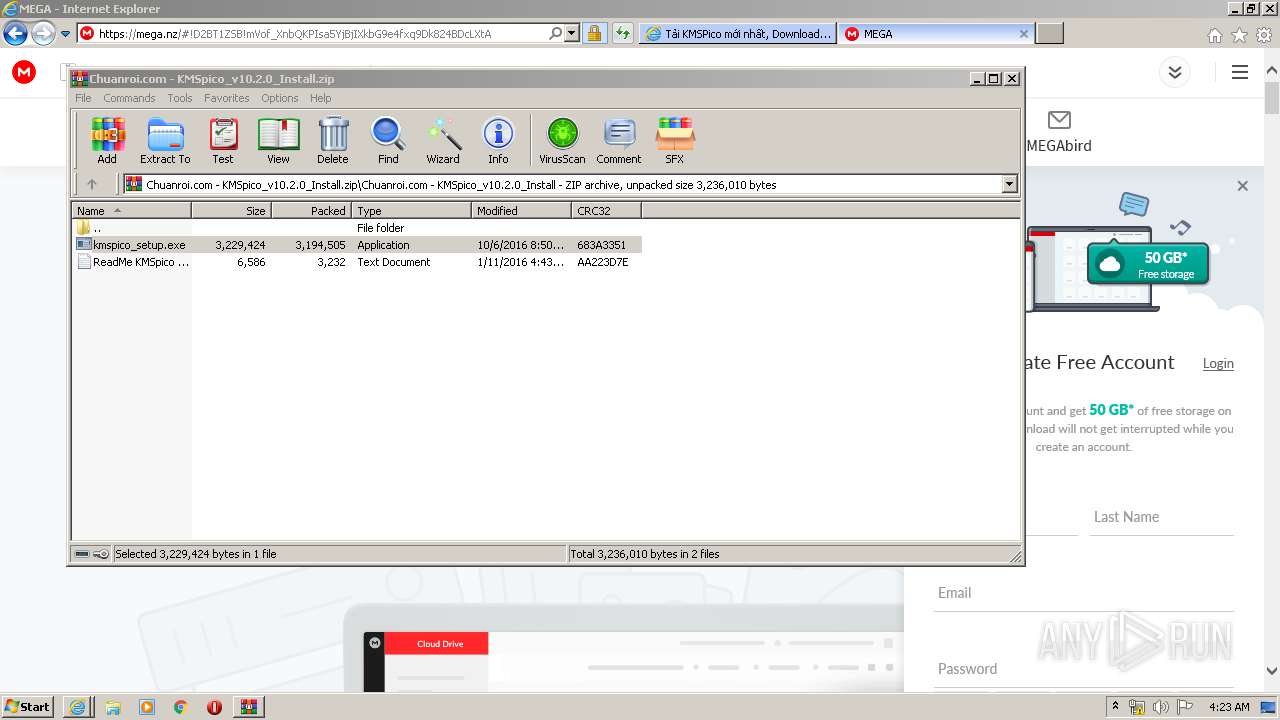Open the MEGAbird mail icon

tap(1059, 120)
